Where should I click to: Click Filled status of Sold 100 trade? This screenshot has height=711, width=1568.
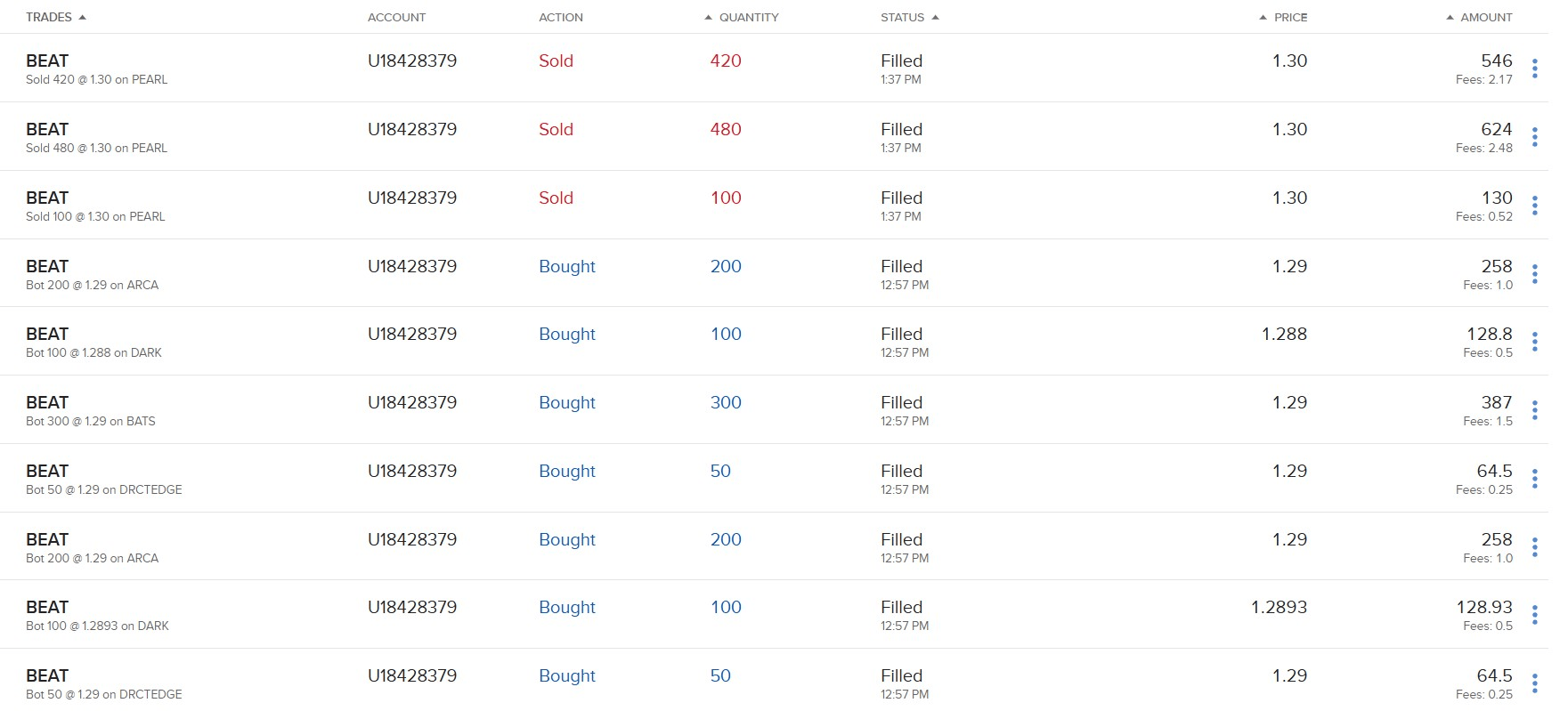click(901, 198)
